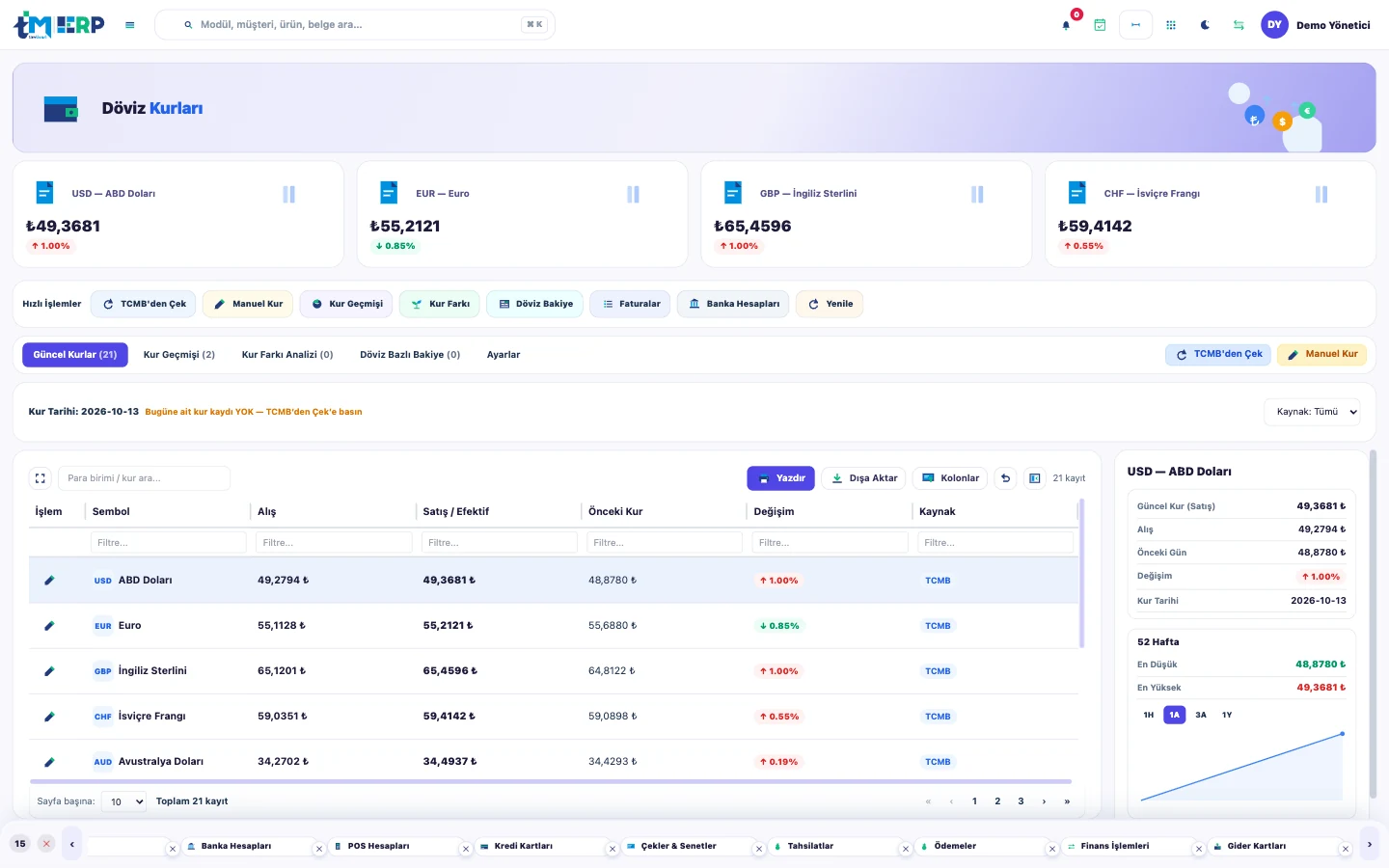Screen dimensions: 1389x868
Task: Edit the ABD Doları row pencil icon
Action: (x=49, y=581)
